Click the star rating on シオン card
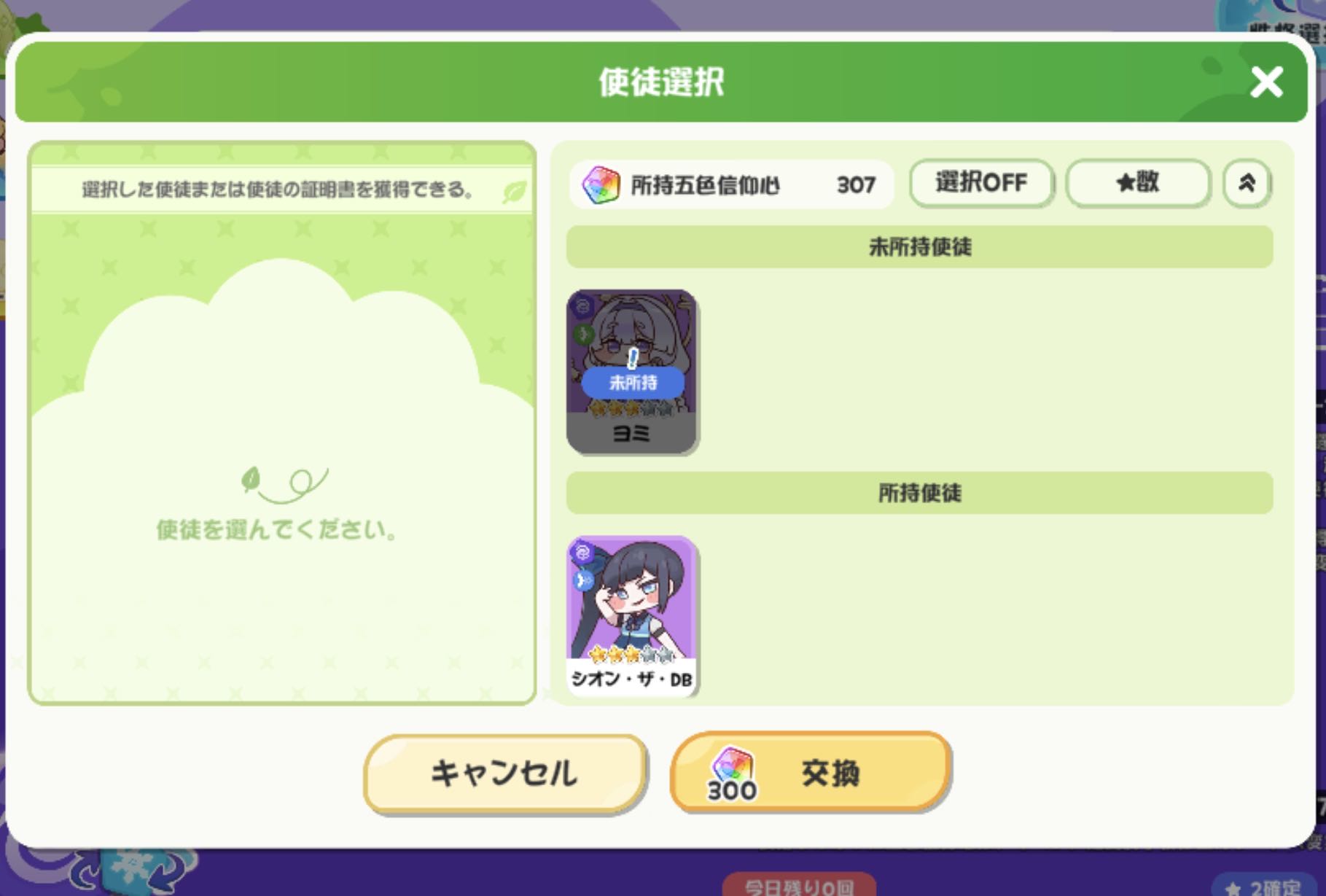Viewport: 1326px width, 896px height. click(631, 653)
